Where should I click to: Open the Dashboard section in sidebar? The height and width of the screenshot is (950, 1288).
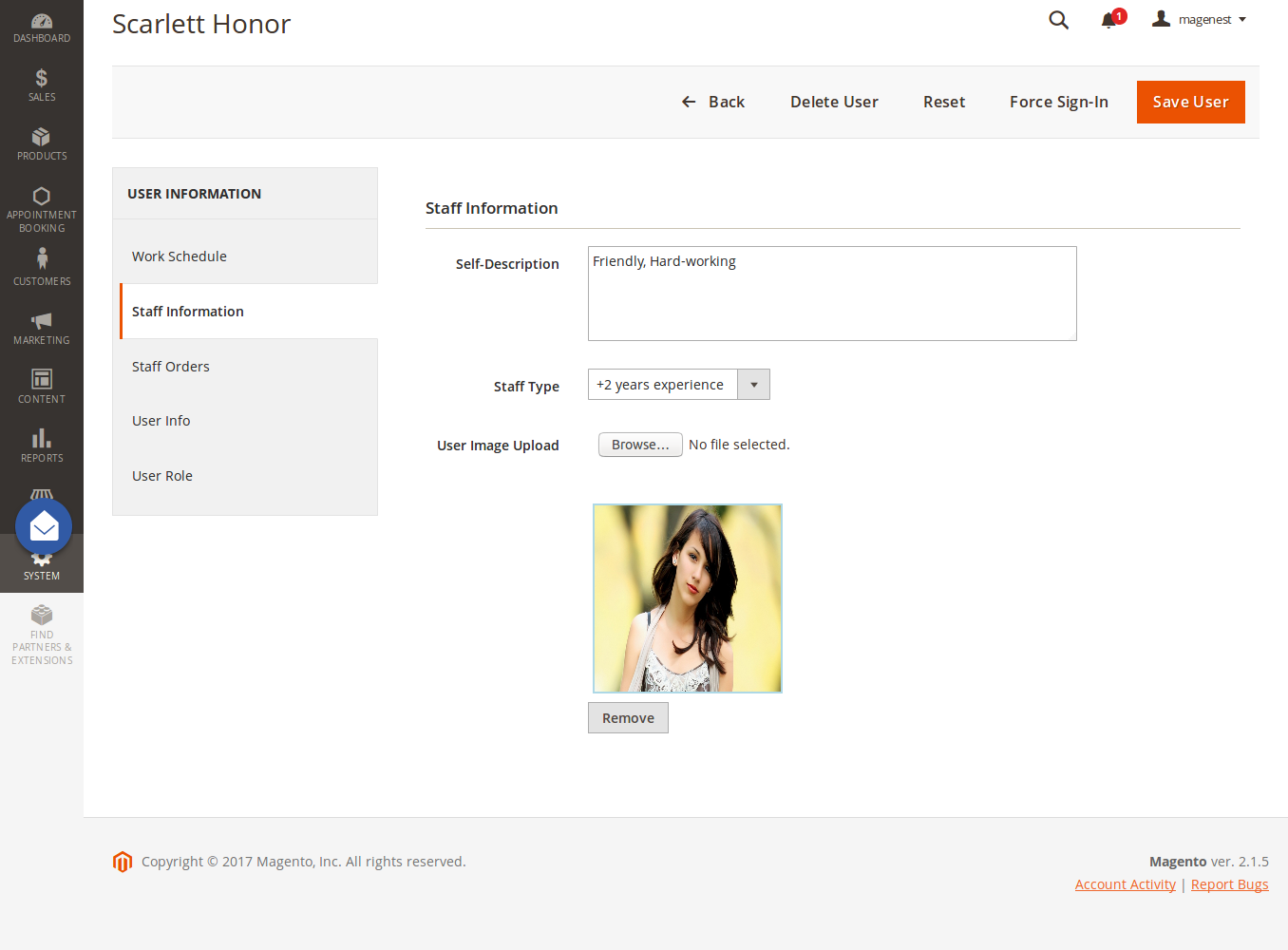tap(42, 28)
